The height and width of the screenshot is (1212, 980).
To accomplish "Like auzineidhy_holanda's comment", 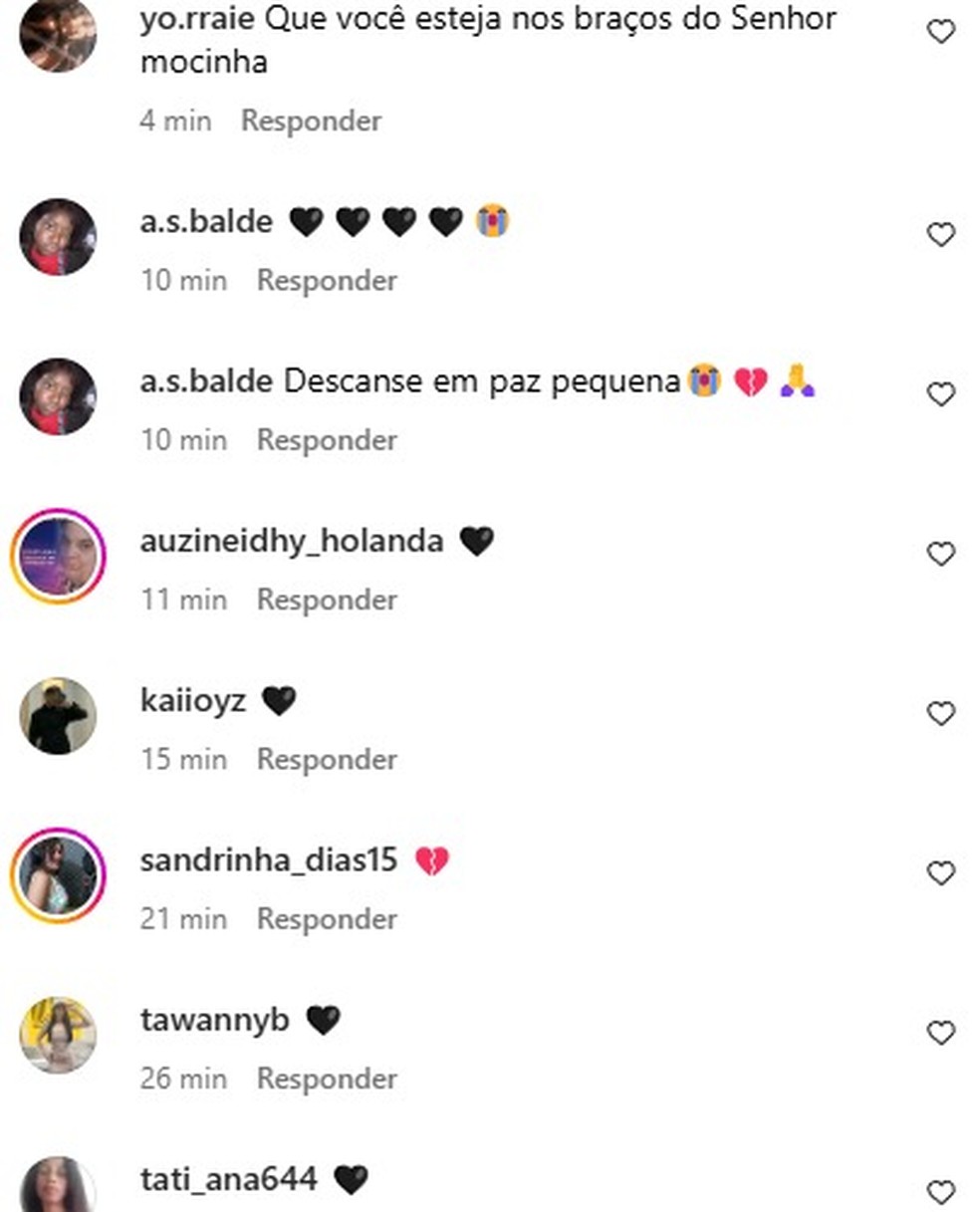I will [x=941, y=554].
